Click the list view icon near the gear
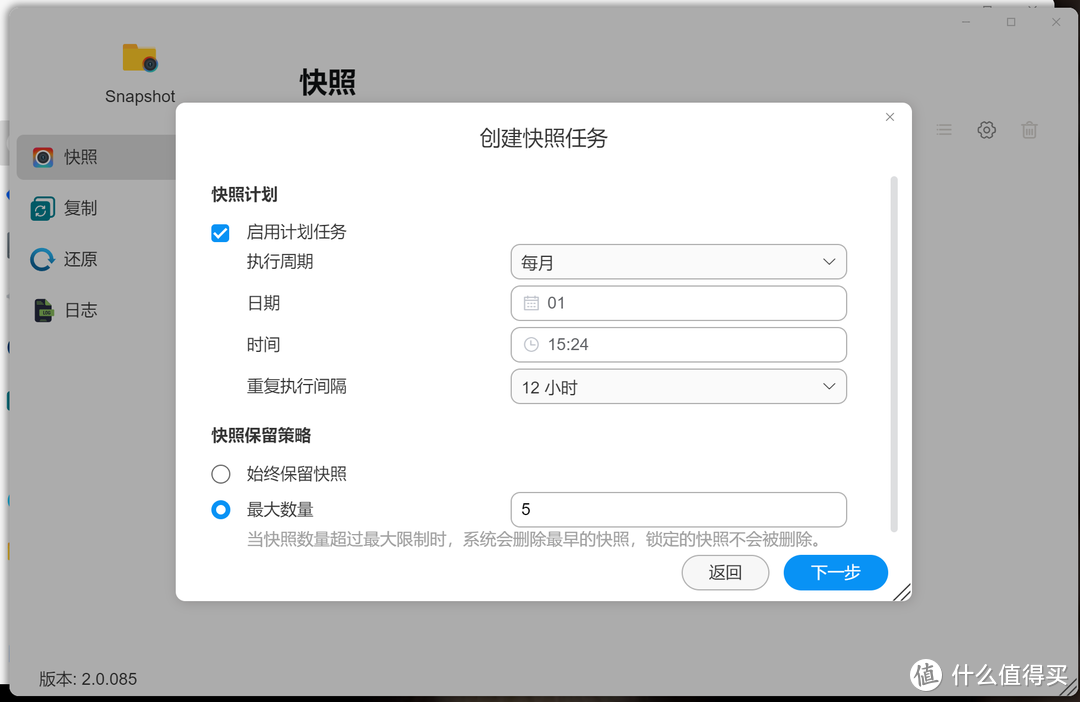 (x=943, y=130)
